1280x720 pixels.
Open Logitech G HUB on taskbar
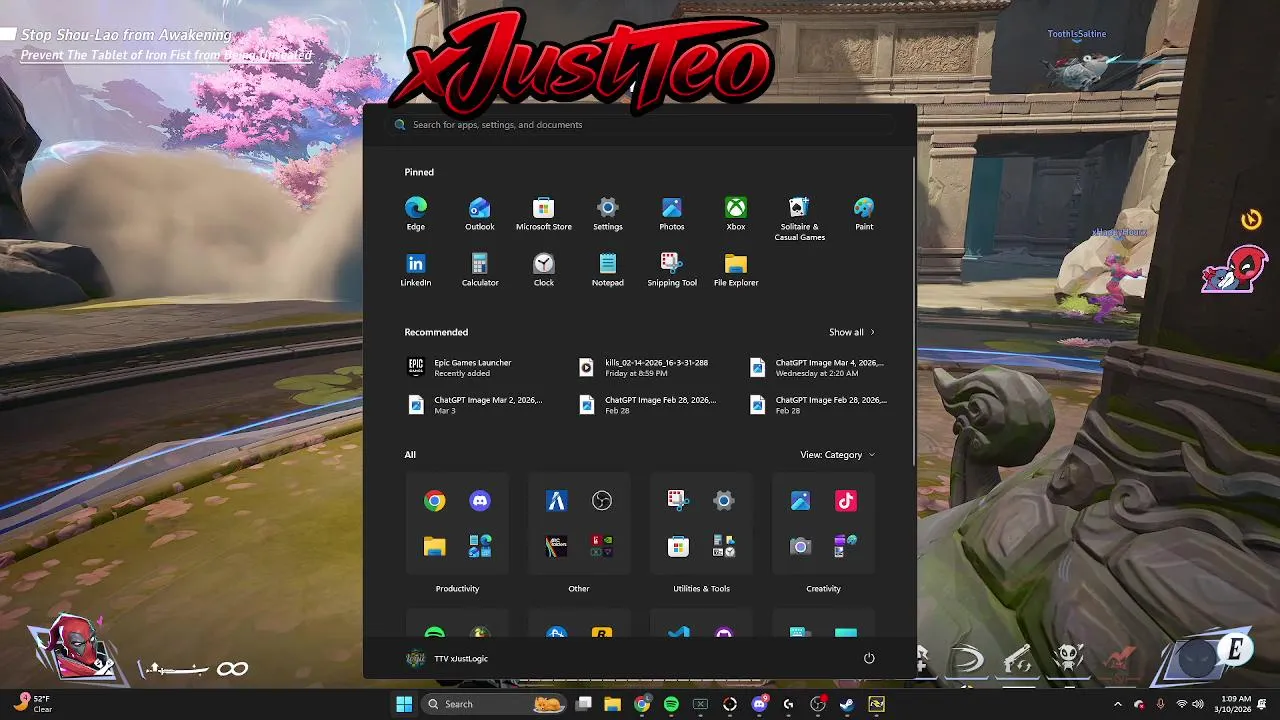click(788, 704)
